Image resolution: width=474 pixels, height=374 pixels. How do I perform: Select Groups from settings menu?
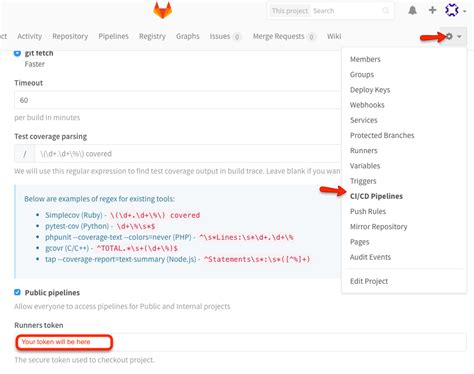click(x=362, y=75)
